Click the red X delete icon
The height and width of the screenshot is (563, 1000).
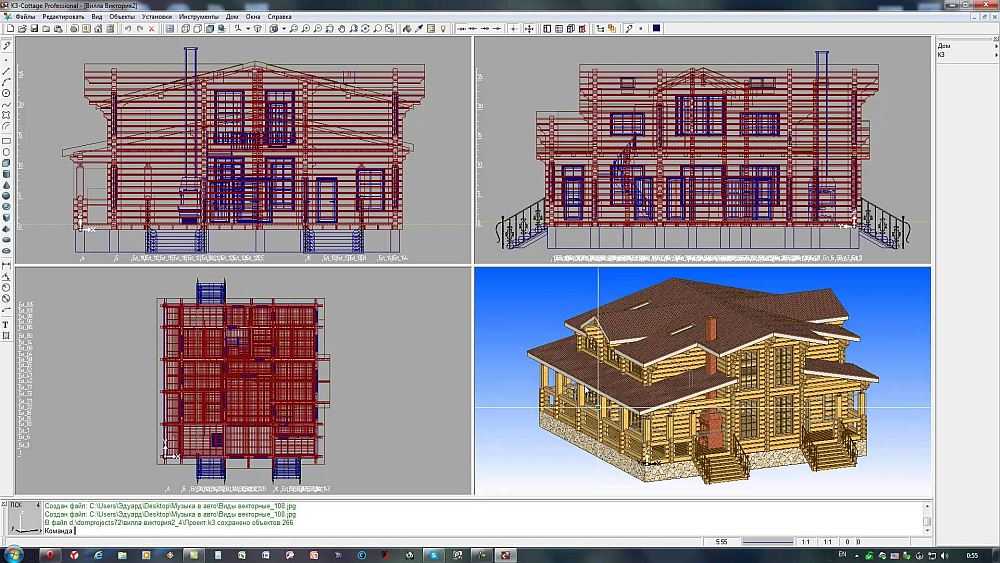[x=151, y=29]
